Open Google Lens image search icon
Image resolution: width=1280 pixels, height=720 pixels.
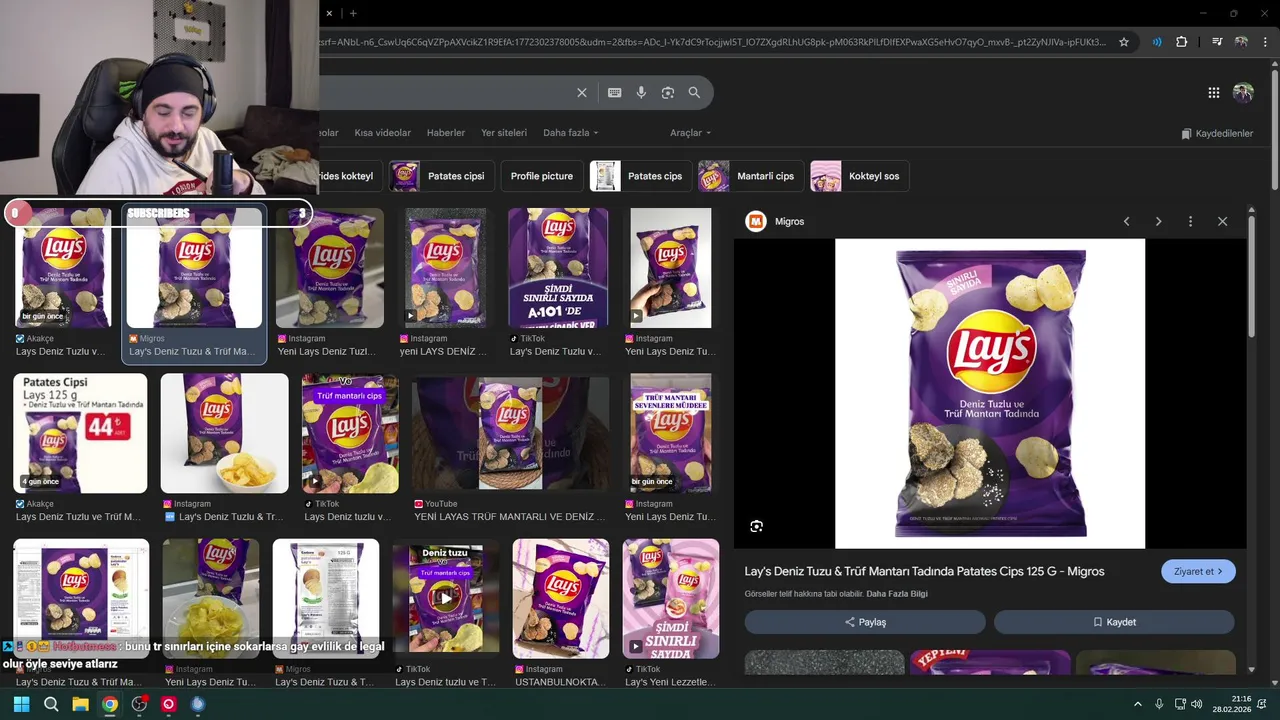(x=668, y=93)
